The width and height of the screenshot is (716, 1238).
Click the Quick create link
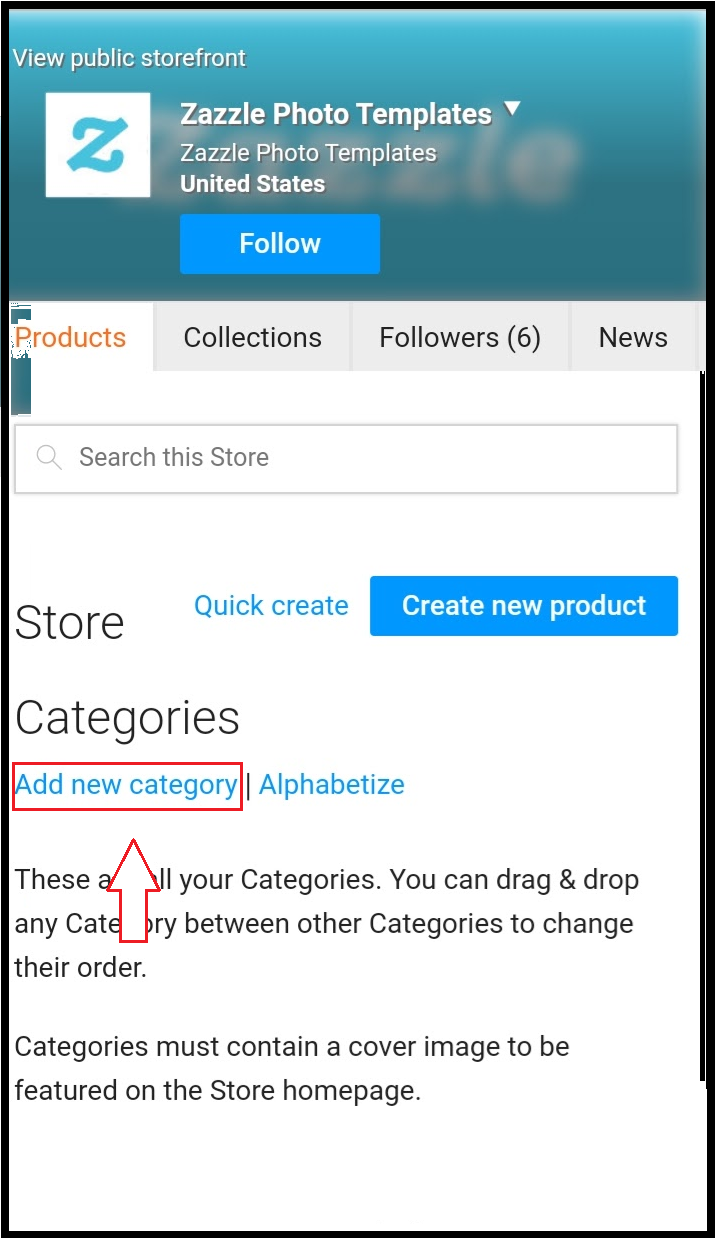click(x=271, y=605)
